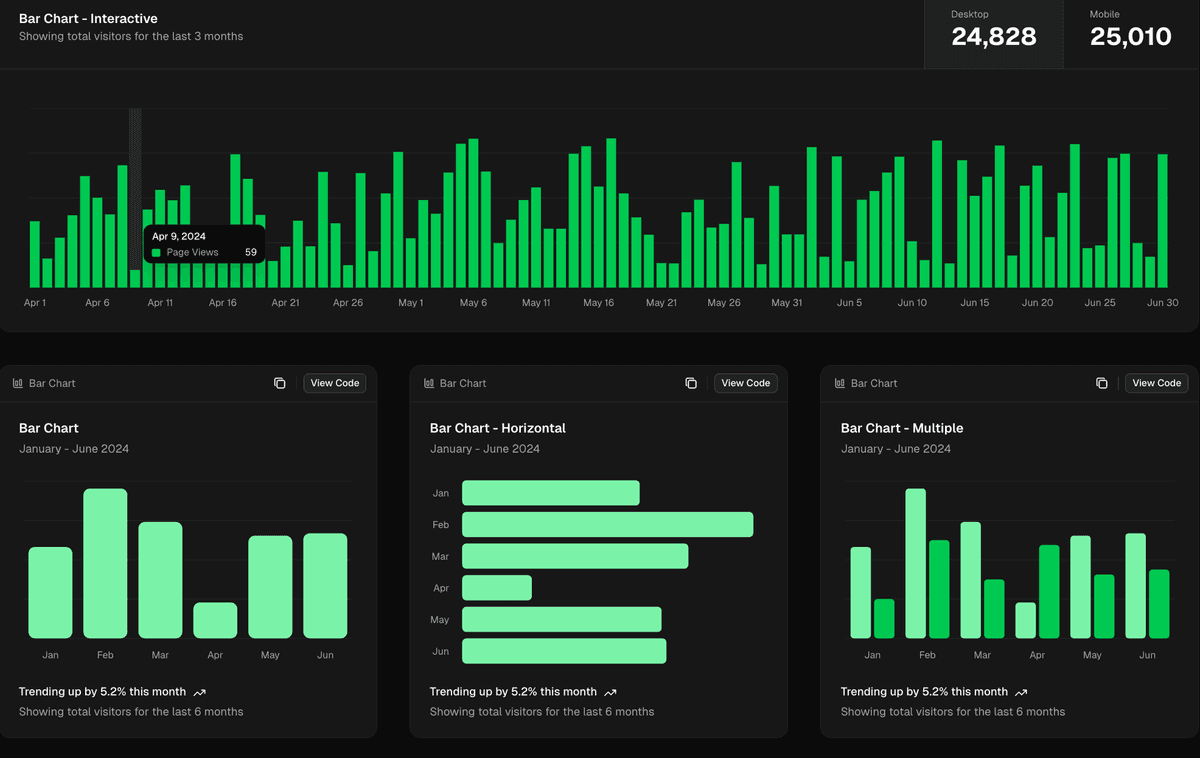Copy the Bar Chart - Horizontal code
Image resolution: width=1200 pixels, height=758 pixels.
690,382
